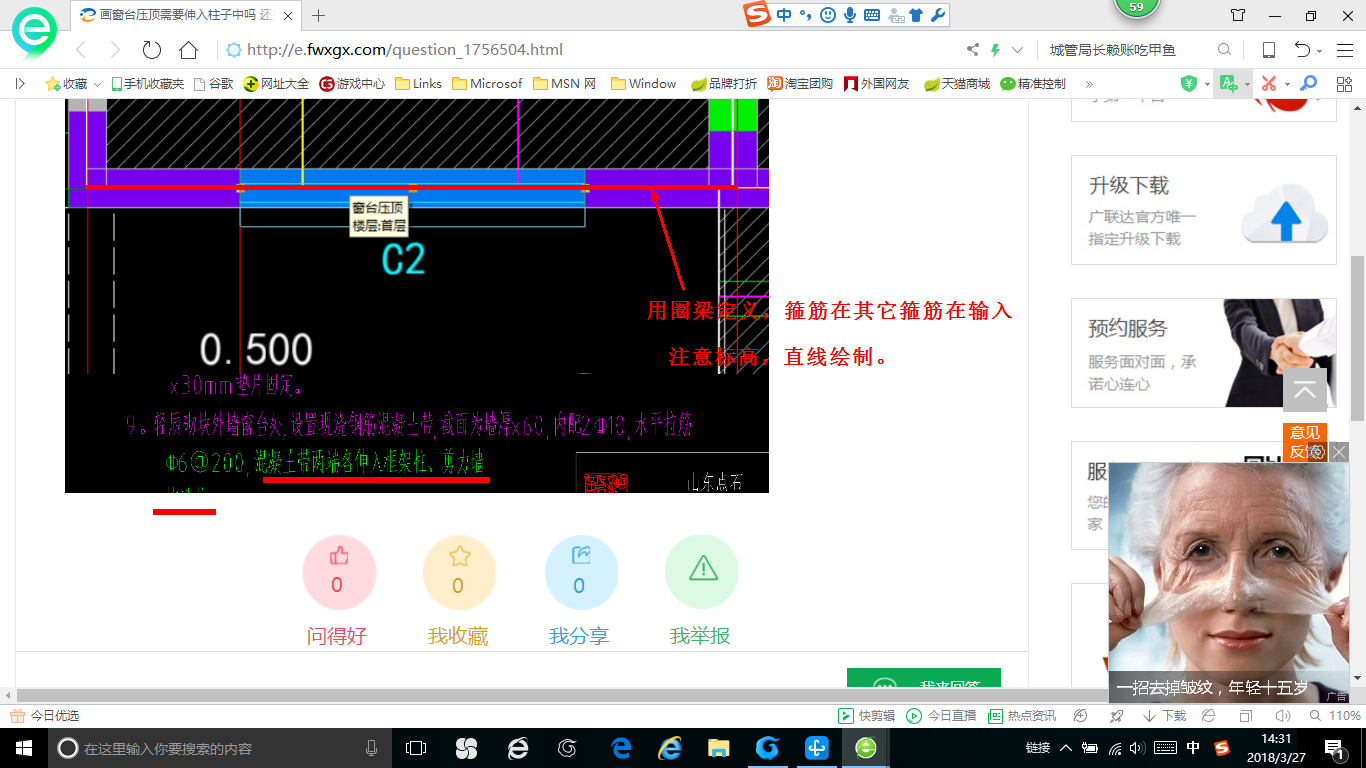Open the 手机收藏夹 bookmark
This screenshot has width=1366, height=768.
pyautogui.click(x=147, y=84)
